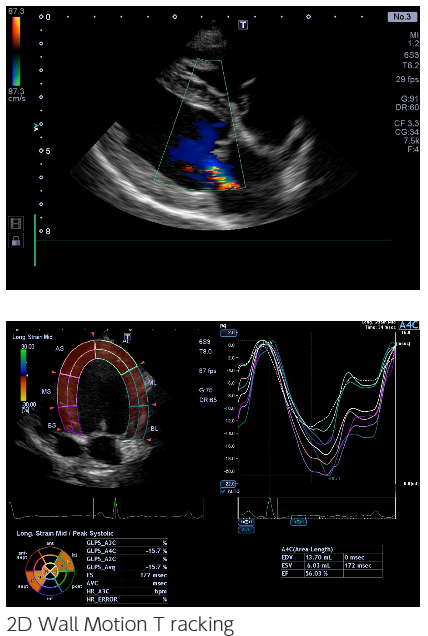The image size is (428, 636).
Task: Click the padlock lock icon
Action: [x=16, y=241]
